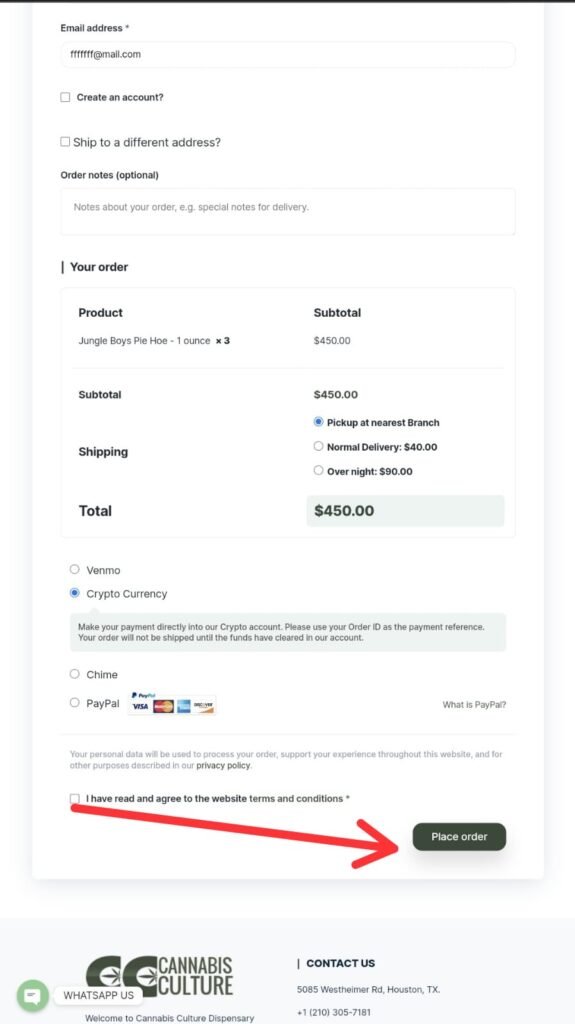Image resolution: width=575 pixels, height=1024 pixels.
Task: Choose Normal Delivery $40.00 shipping option
Action: click(x=318, y=446)
